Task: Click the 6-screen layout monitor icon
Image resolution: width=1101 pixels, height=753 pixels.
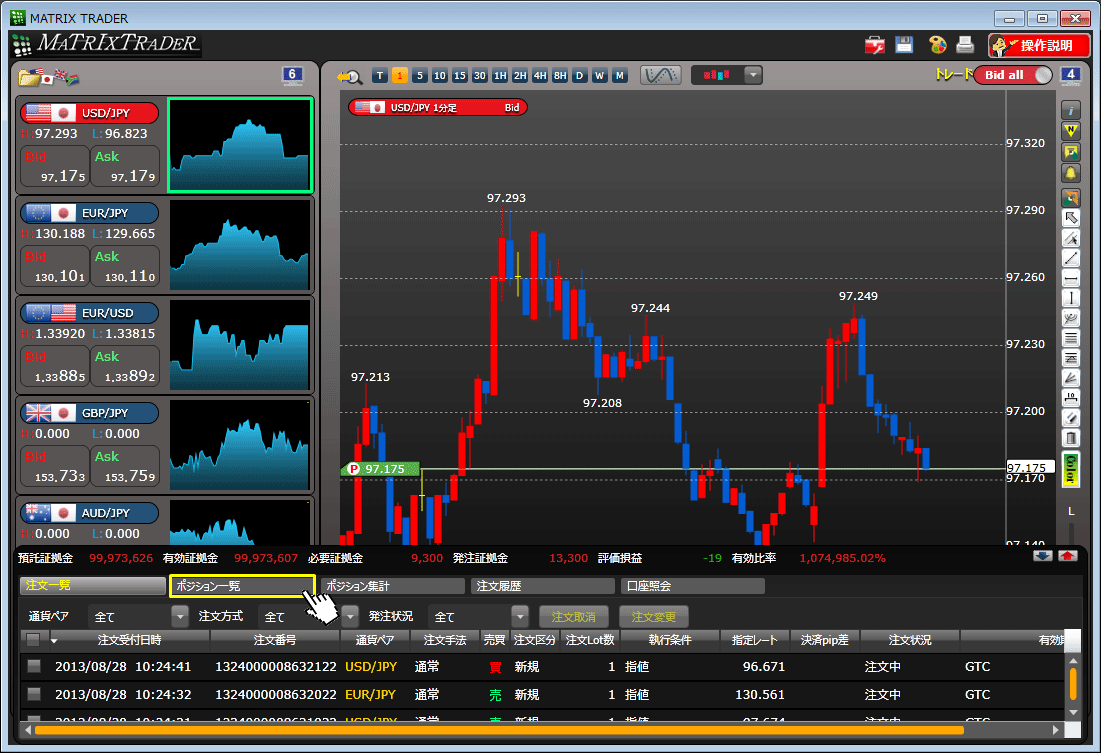Action: [292, 74]
